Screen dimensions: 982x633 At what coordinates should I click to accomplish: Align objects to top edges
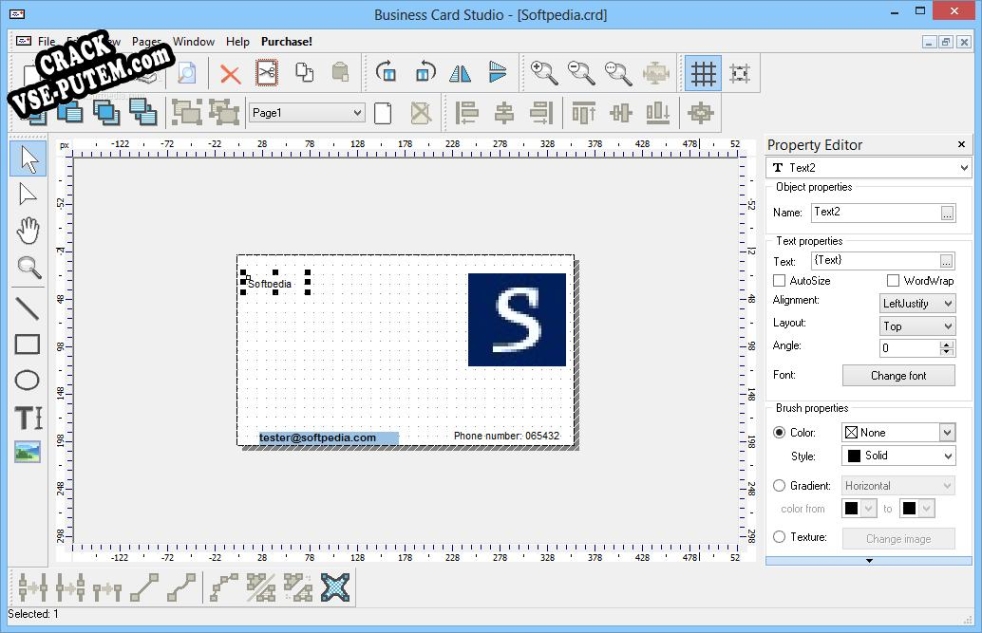coord(583,113)
